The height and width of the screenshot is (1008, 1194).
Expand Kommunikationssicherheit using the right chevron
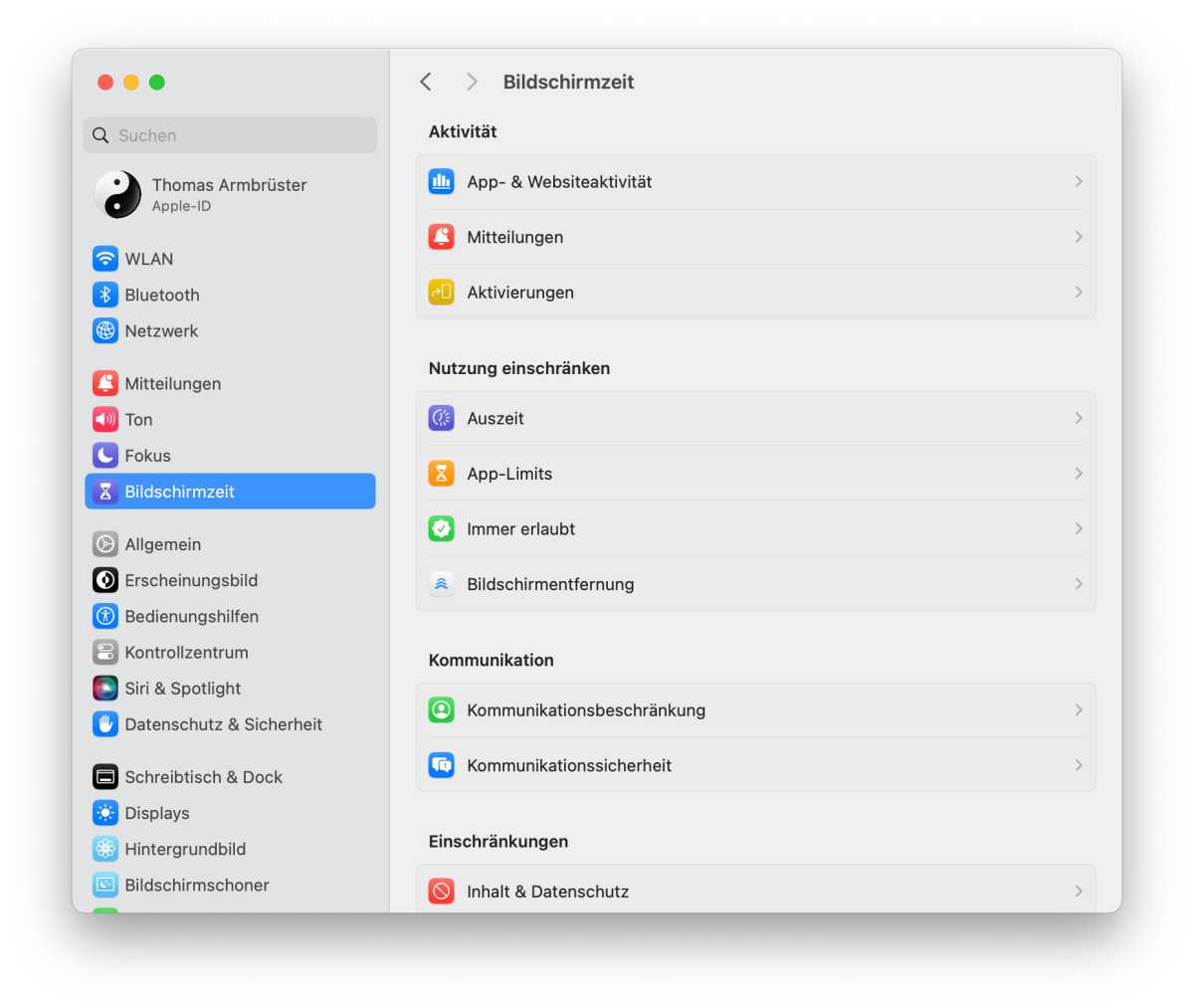(x=1078, y=765)
